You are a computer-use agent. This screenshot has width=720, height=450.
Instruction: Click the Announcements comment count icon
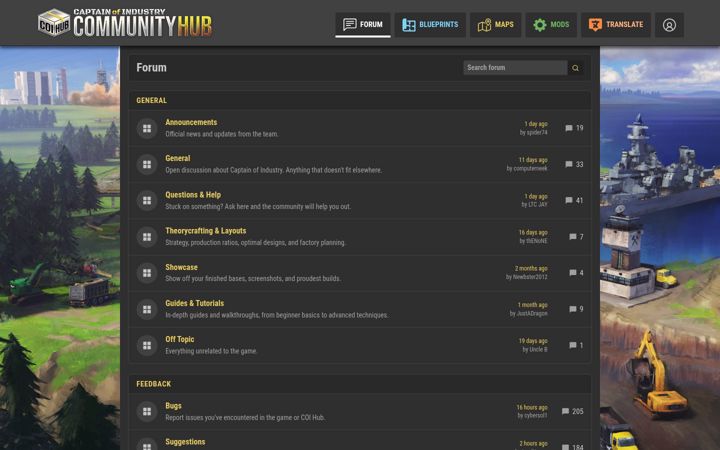pyautogui.click(x=569, y=128)
